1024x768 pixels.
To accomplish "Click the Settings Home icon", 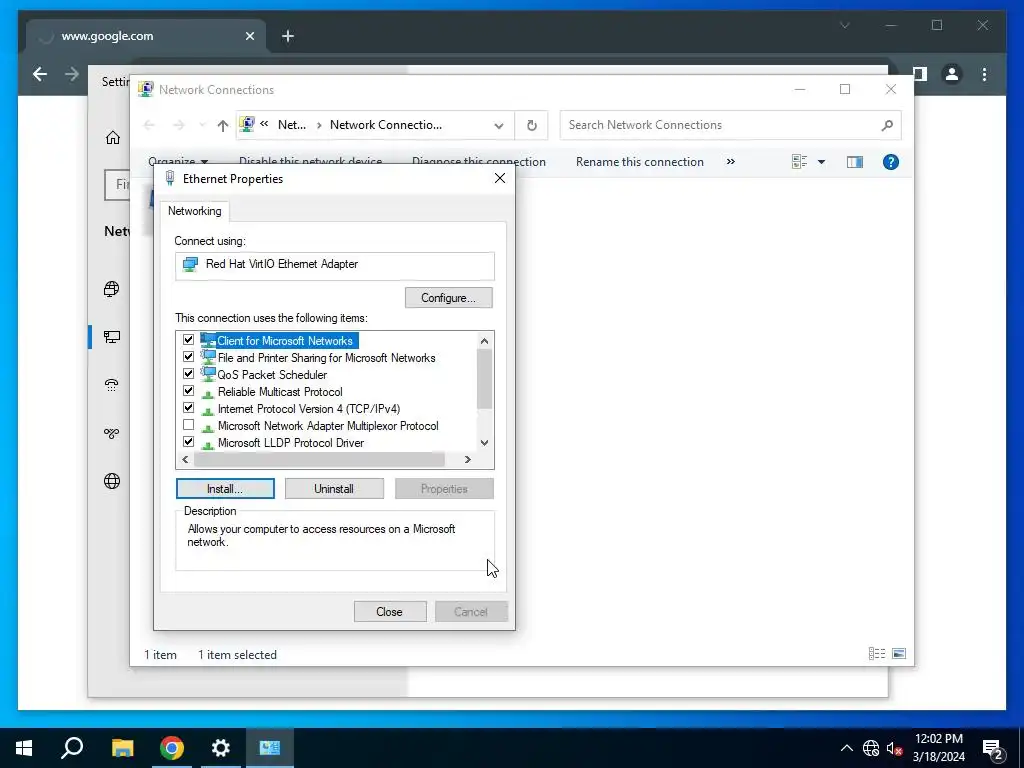I will [113, 138].
